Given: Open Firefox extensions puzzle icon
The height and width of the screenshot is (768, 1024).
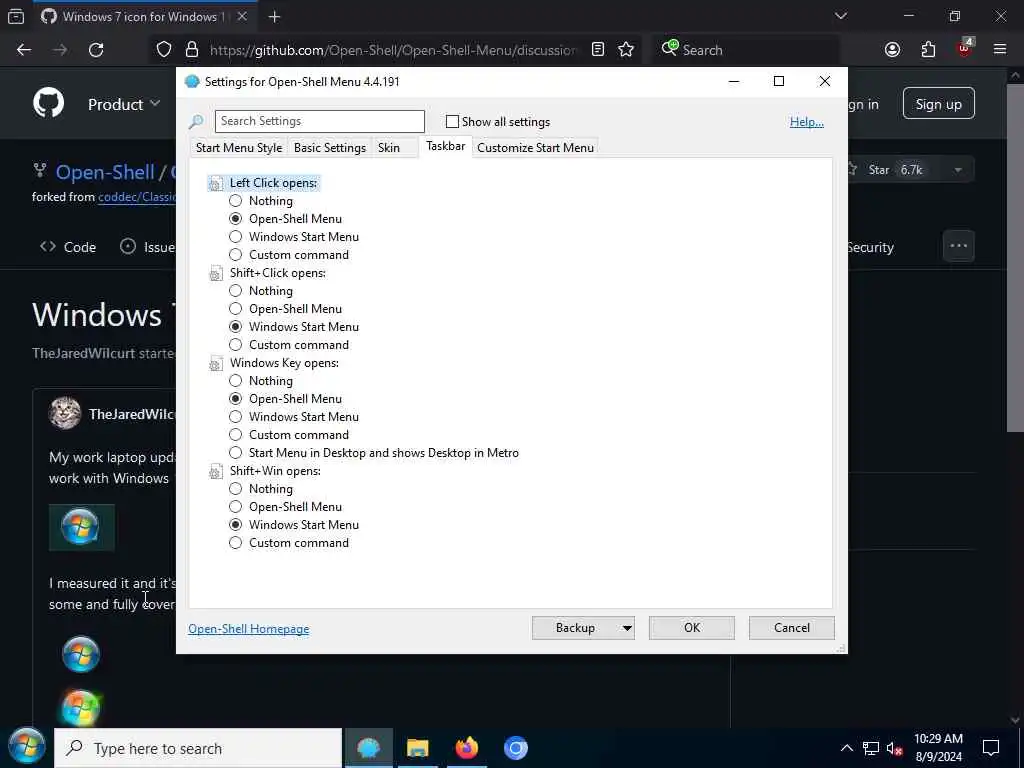Looking at the screenshot, I should pos(928,50).
